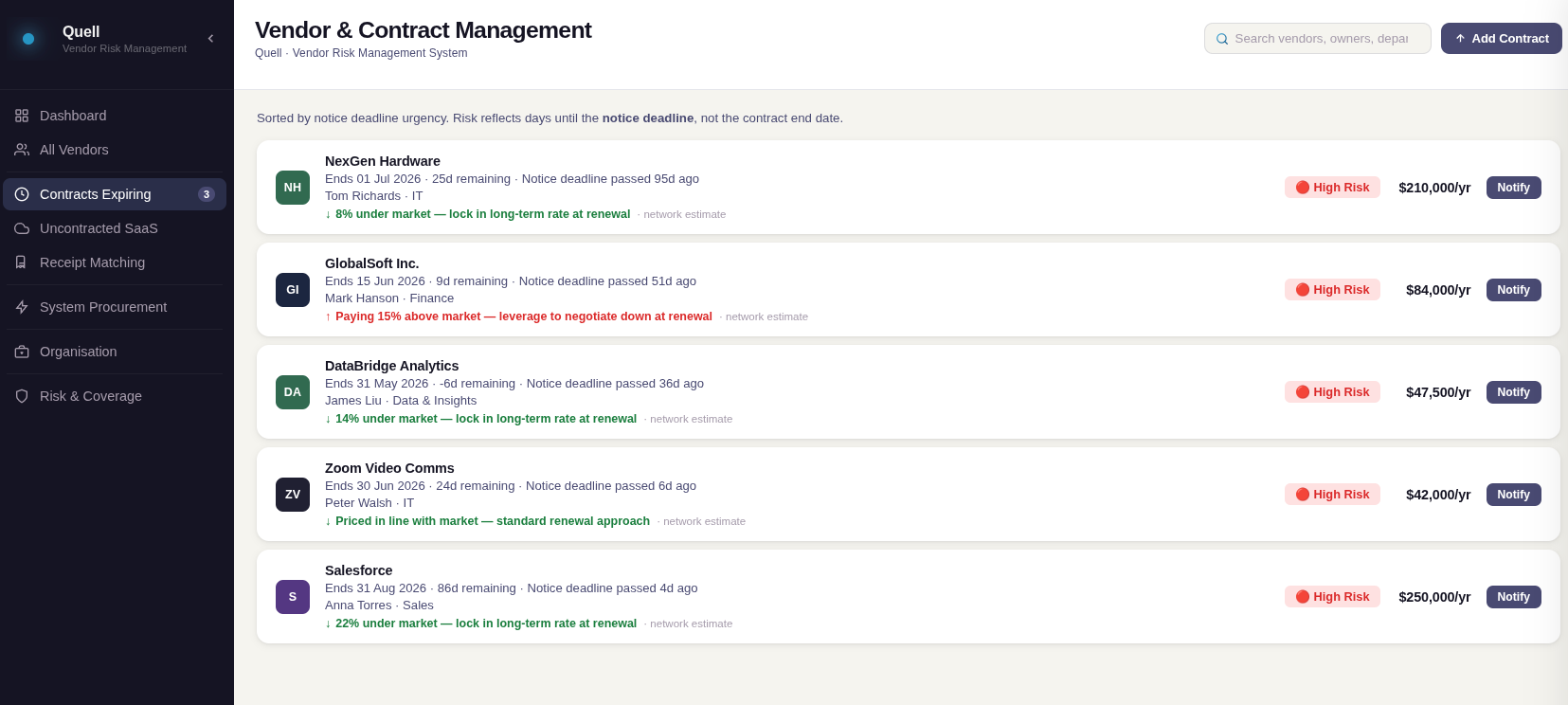The height and width of the screenshot is (705, 1568).
Task: Open Uncontracted SaaS page
Action: (115, 228)
